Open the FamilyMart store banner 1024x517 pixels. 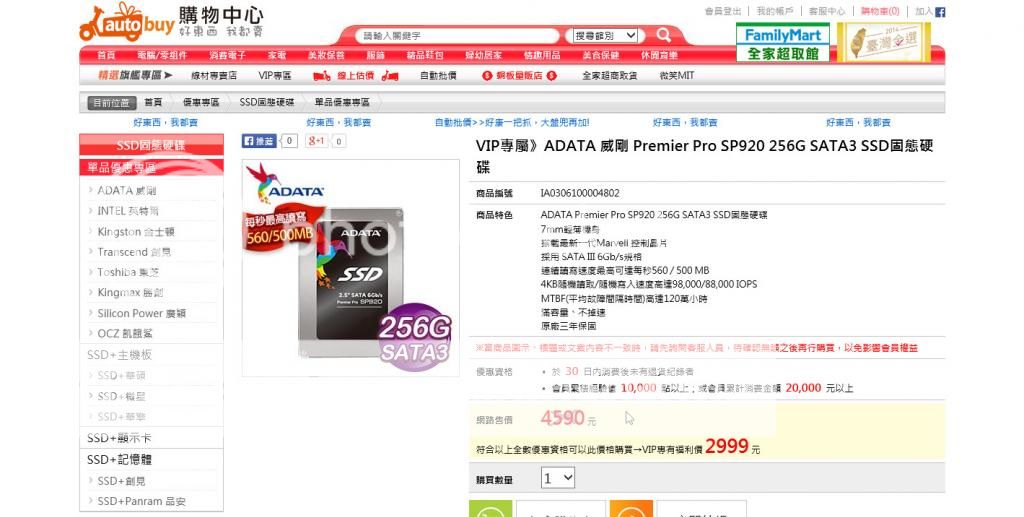(783, 43)
